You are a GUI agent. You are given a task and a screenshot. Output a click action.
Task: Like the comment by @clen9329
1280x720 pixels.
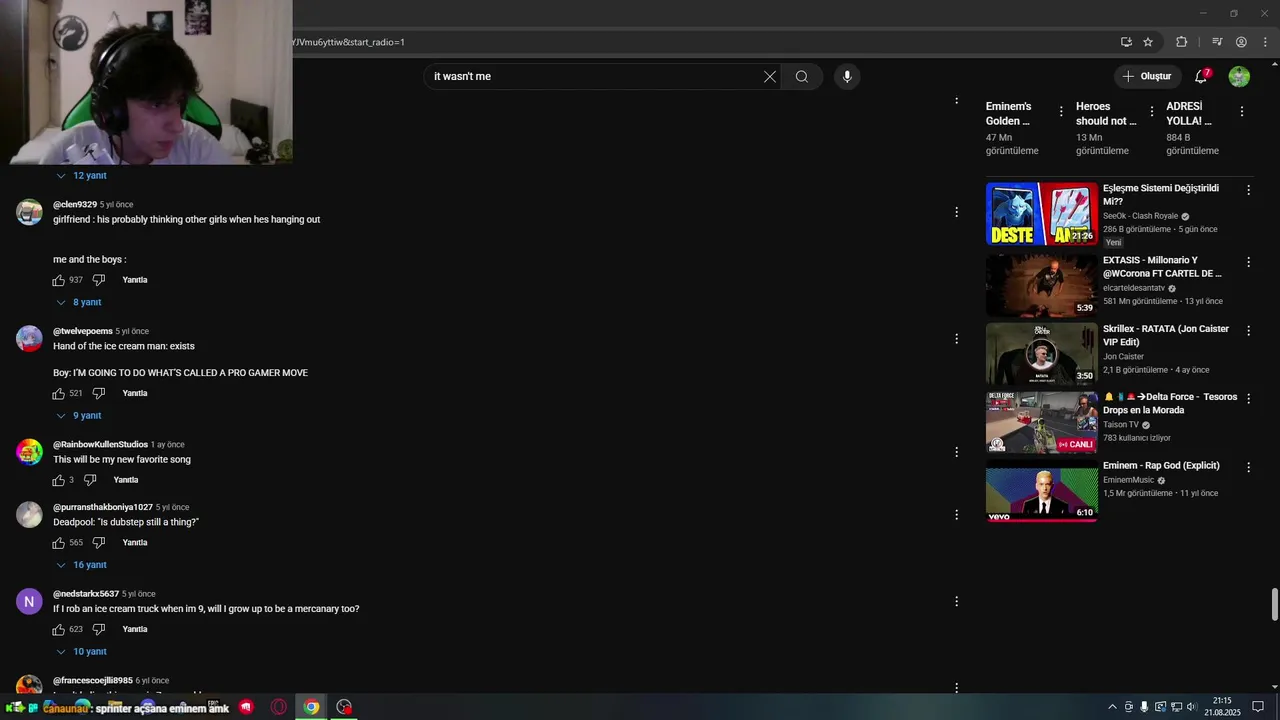pos(59,280)
